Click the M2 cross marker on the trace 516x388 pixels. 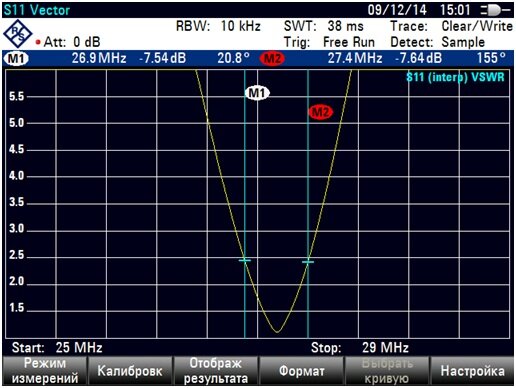pos(308,262)
